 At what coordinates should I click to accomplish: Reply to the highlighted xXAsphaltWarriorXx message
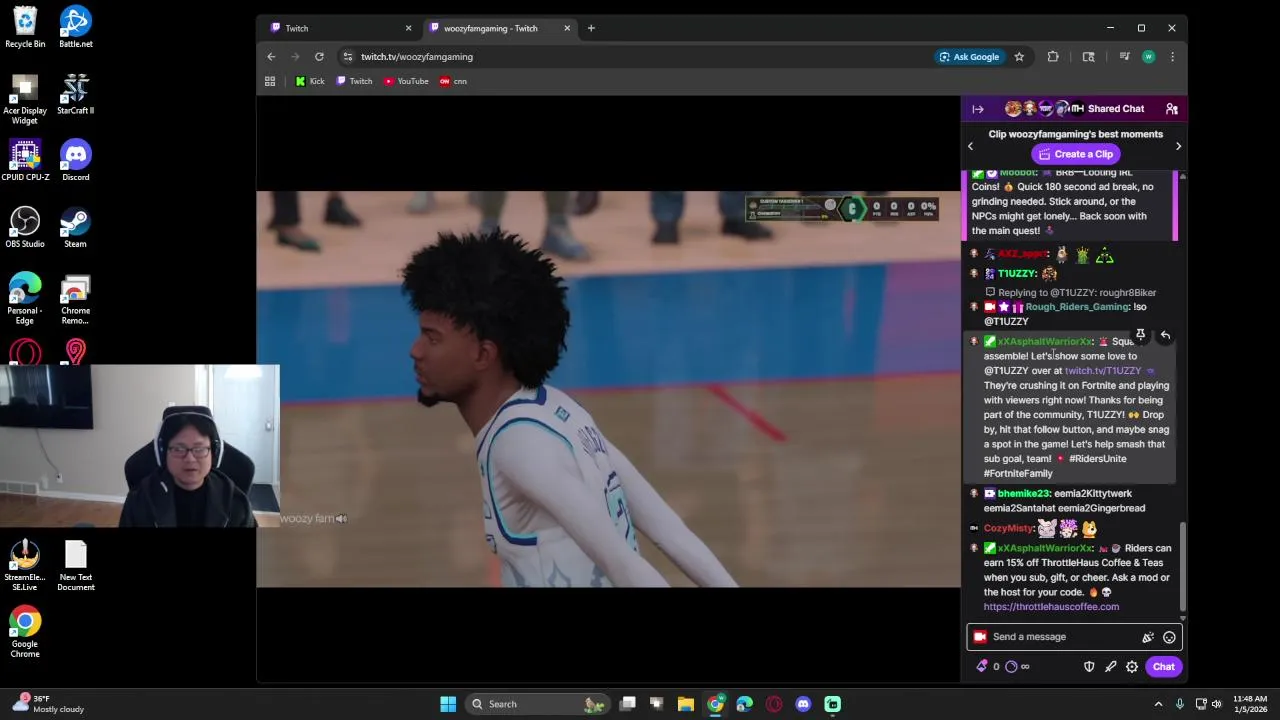click(1165, 335)
